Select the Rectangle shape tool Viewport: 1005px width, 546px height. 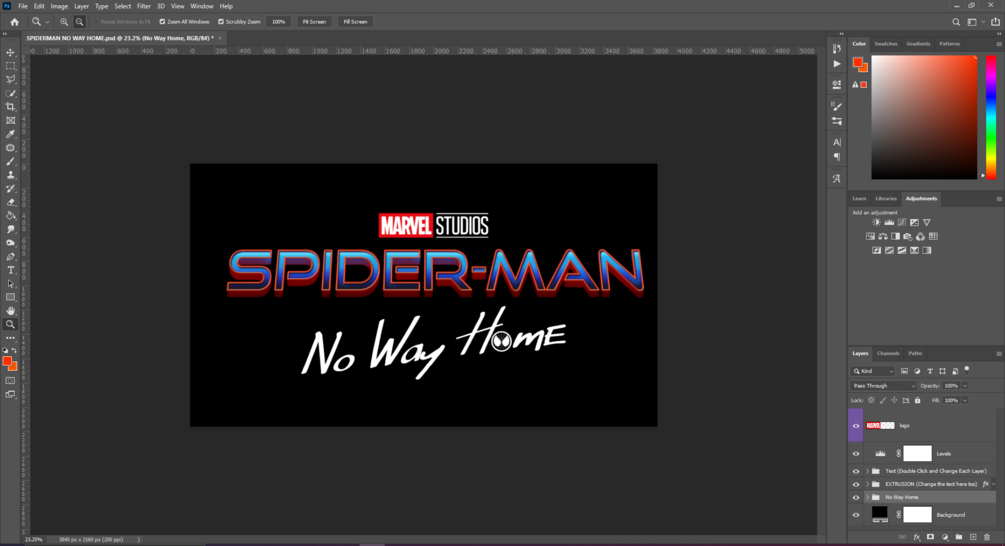[x=10, y=297]
